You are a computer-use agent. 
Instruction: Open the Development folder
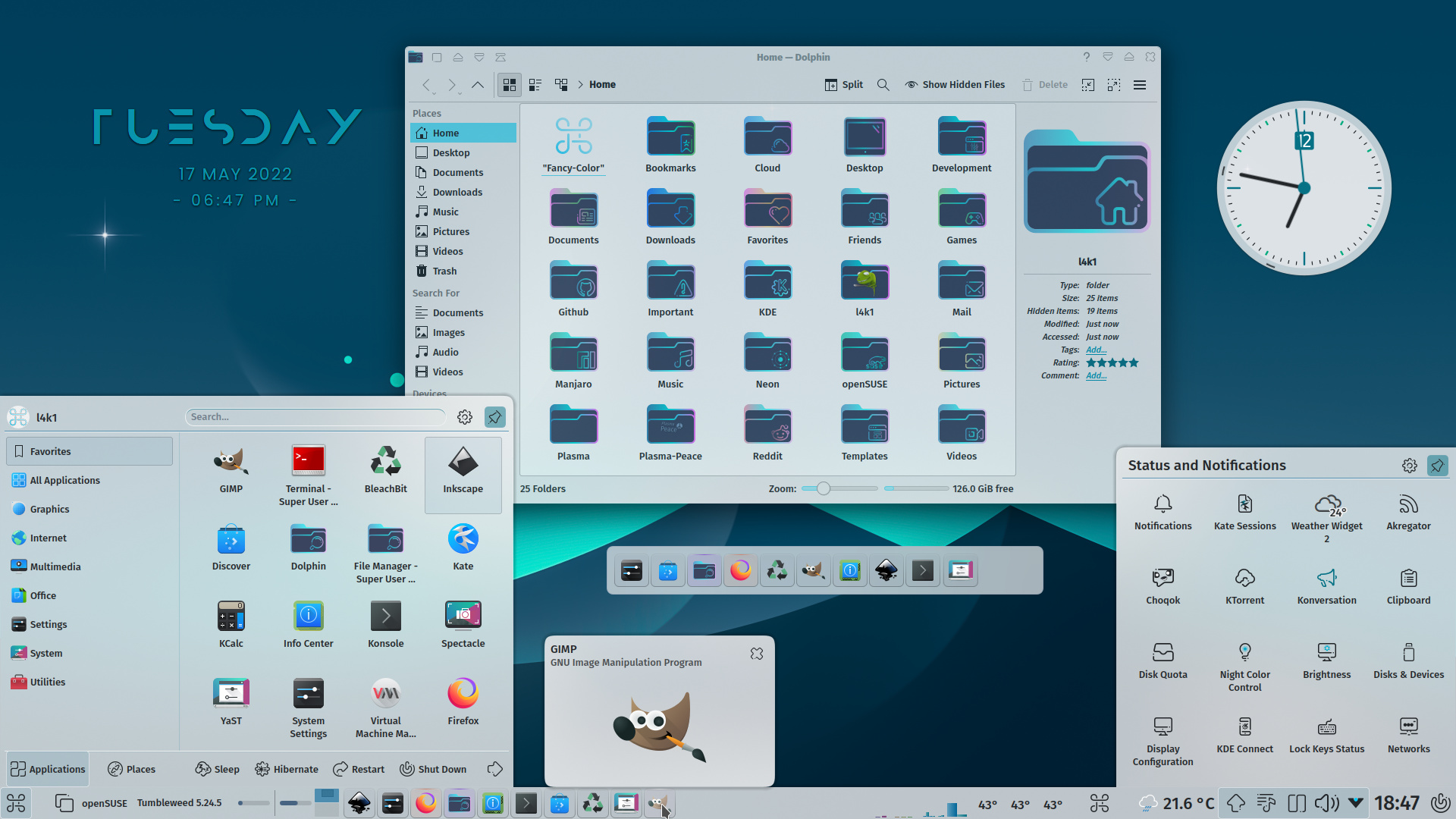[x=962, y=145]
